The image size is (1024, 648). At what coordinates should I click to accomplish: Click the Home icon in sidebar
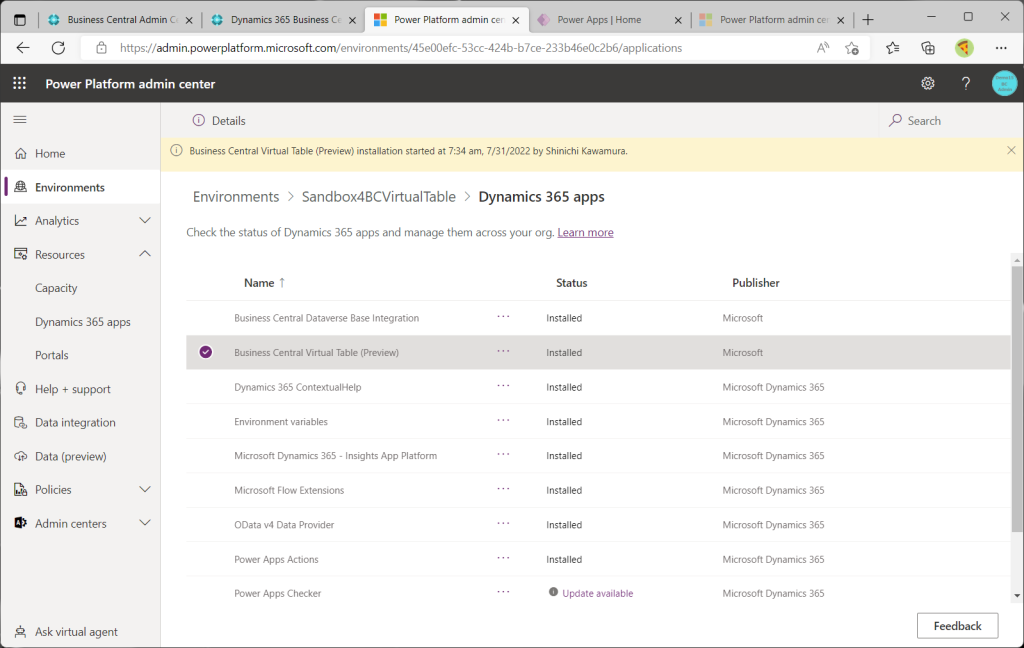click(21, 154)
